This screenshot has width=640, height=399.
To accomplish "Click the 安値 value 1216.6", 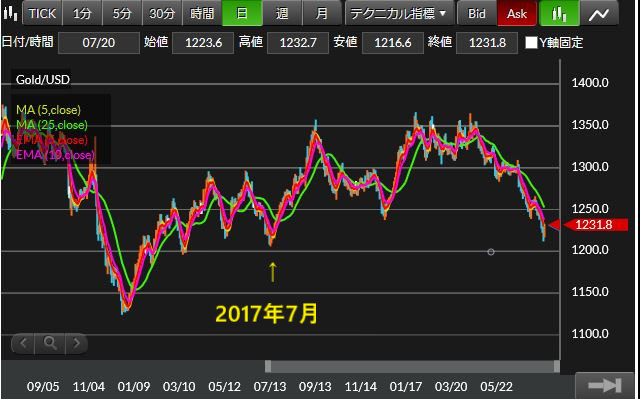I will (x=392, y=43).
